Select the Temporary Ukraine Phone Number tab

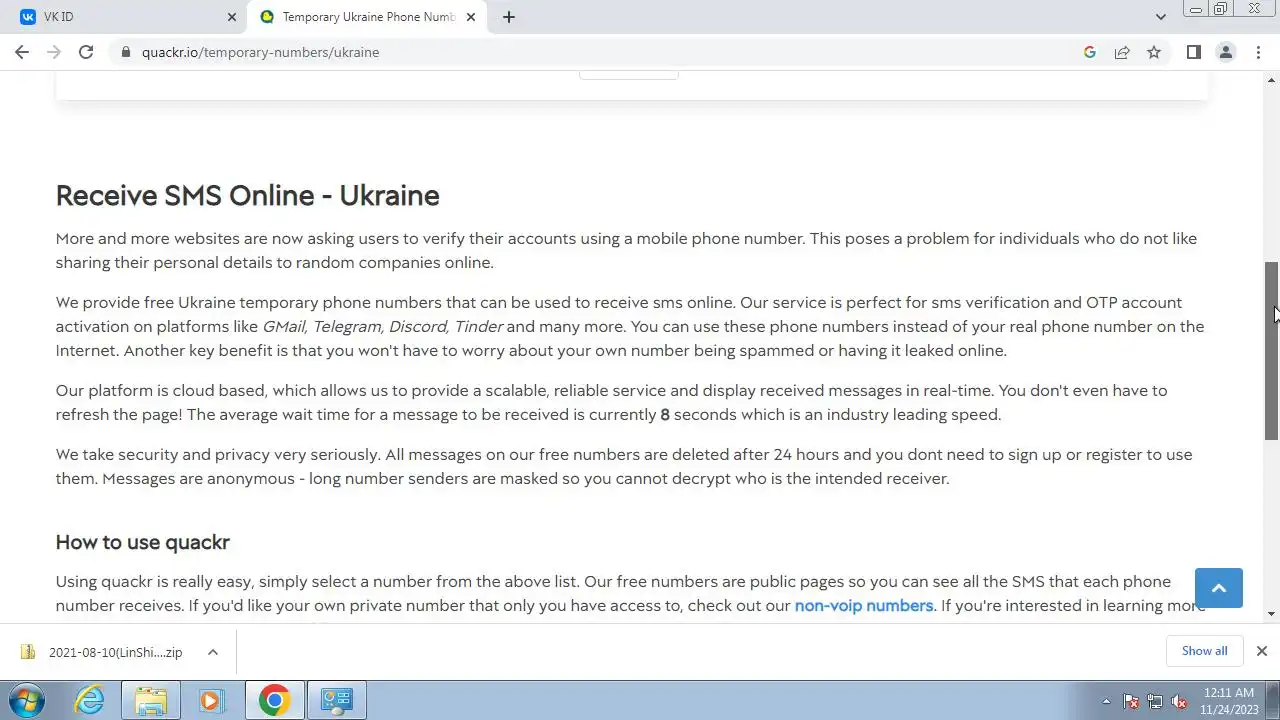tap(368, 17)
